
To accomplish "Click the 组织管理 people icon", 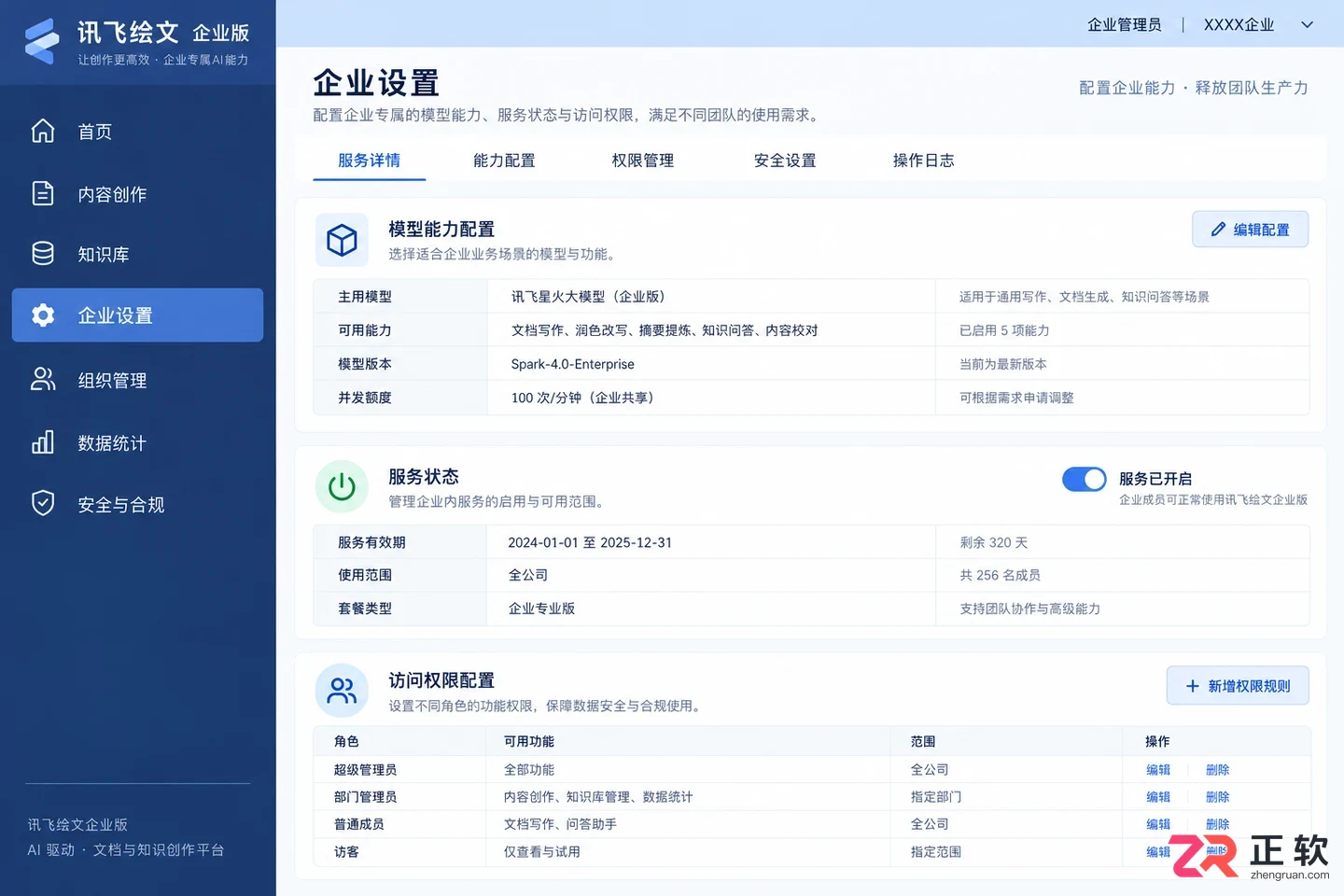I will coord(43,379).
